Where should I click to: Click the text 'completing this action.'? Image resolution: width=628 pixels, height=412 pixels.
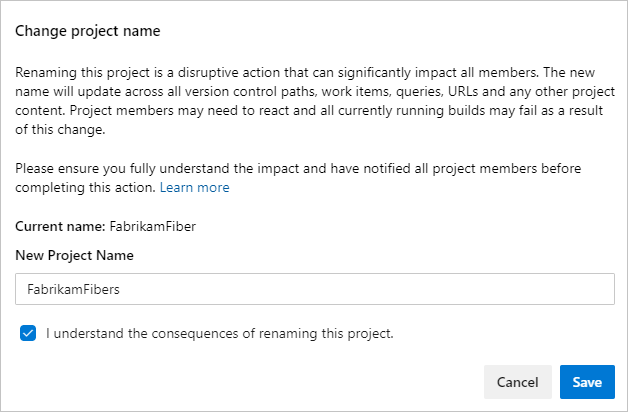click(86, 187)
